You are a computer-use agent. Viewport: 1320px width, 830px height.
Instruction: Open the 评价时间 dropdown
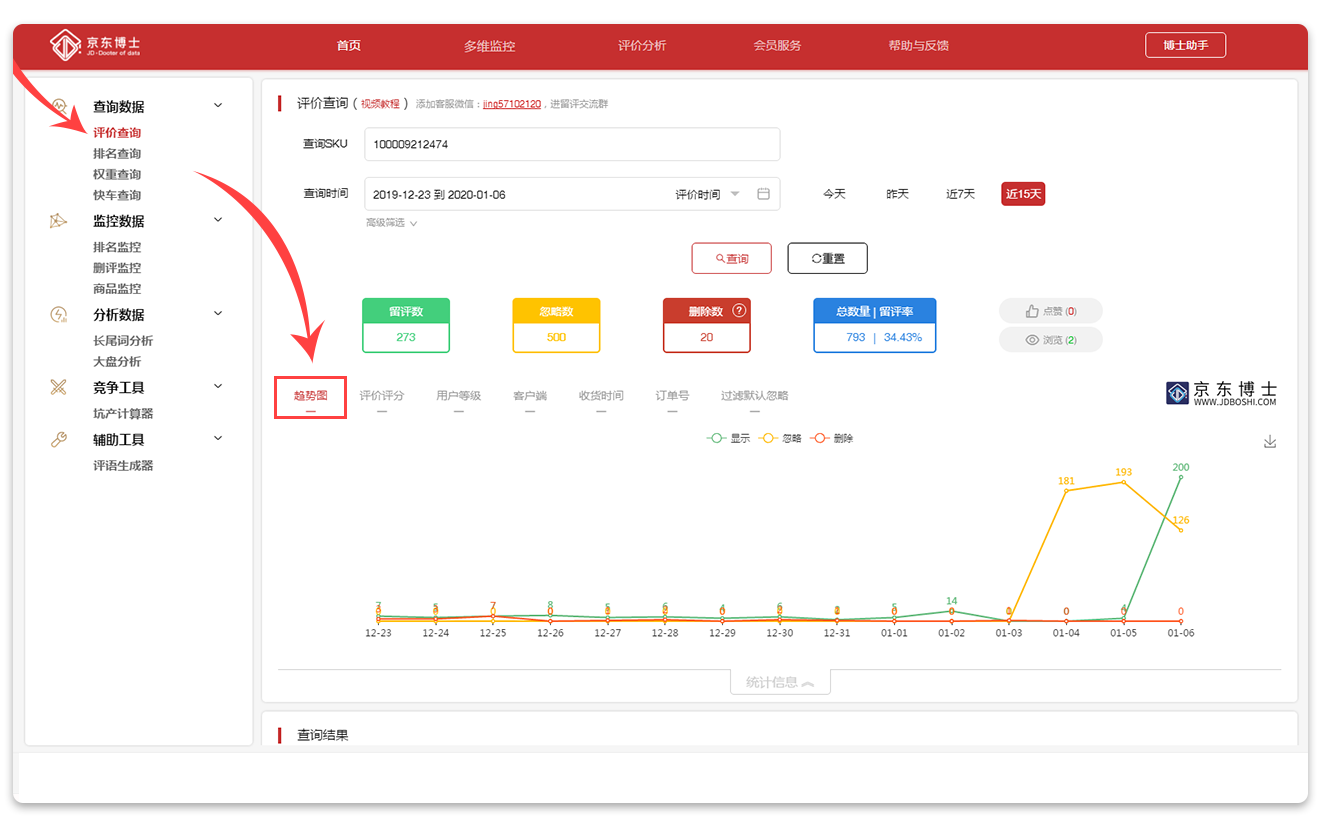pos(708,194)
